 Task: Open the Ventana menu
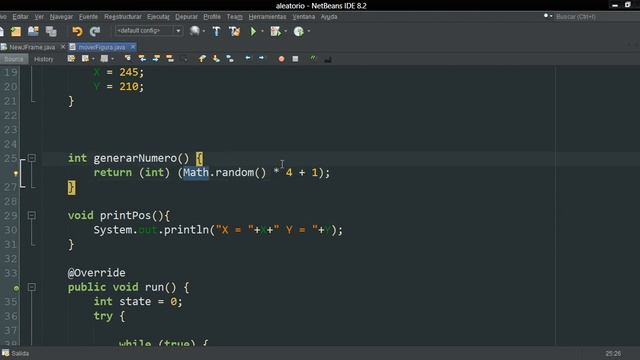[304, 17]
